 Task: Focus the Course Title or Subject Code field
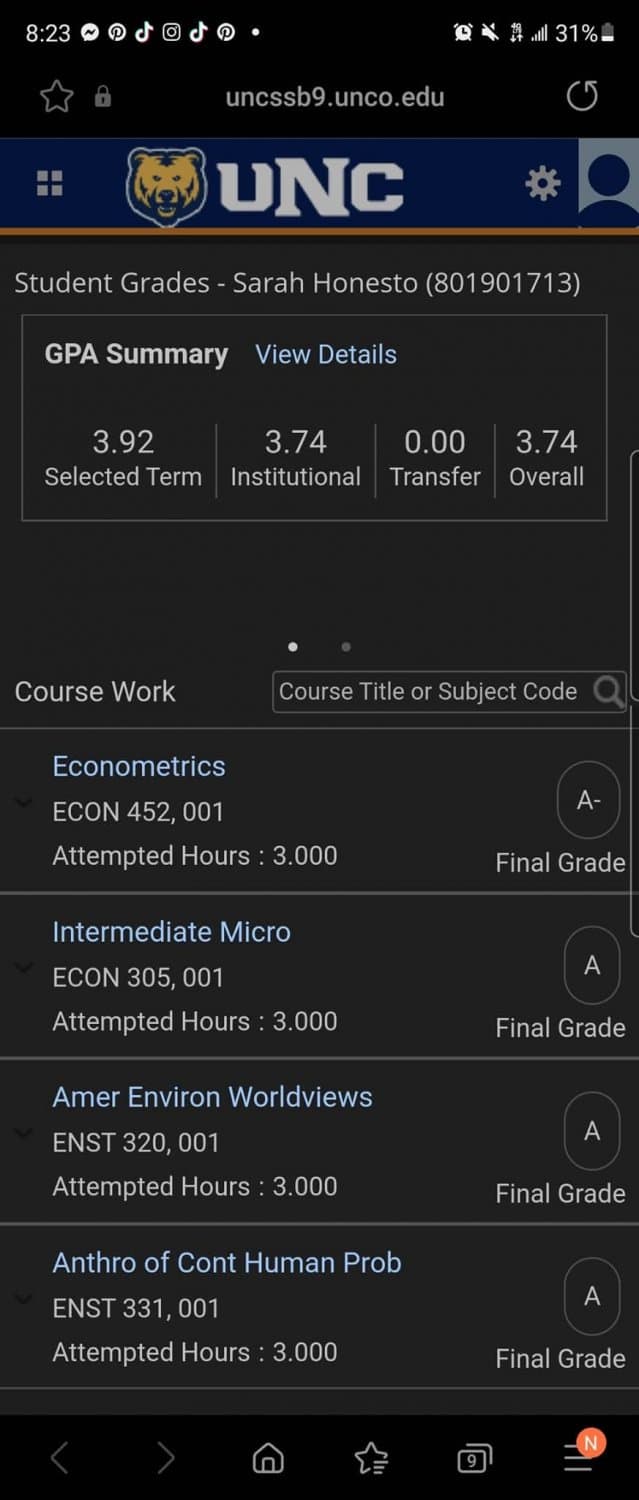[430, 691]
